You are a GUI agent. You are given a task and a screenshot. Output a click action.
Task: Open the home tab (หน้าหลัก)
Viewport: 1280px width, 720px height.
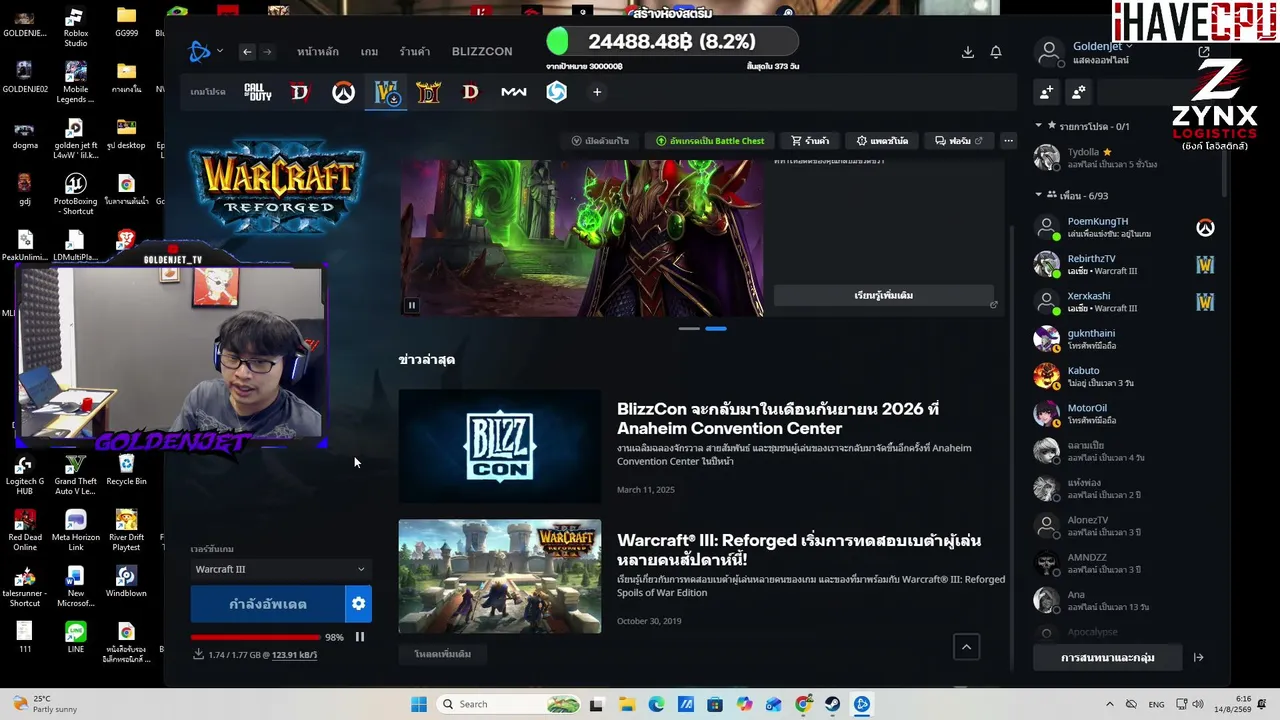pyautogui.click(x=318, y=52)
